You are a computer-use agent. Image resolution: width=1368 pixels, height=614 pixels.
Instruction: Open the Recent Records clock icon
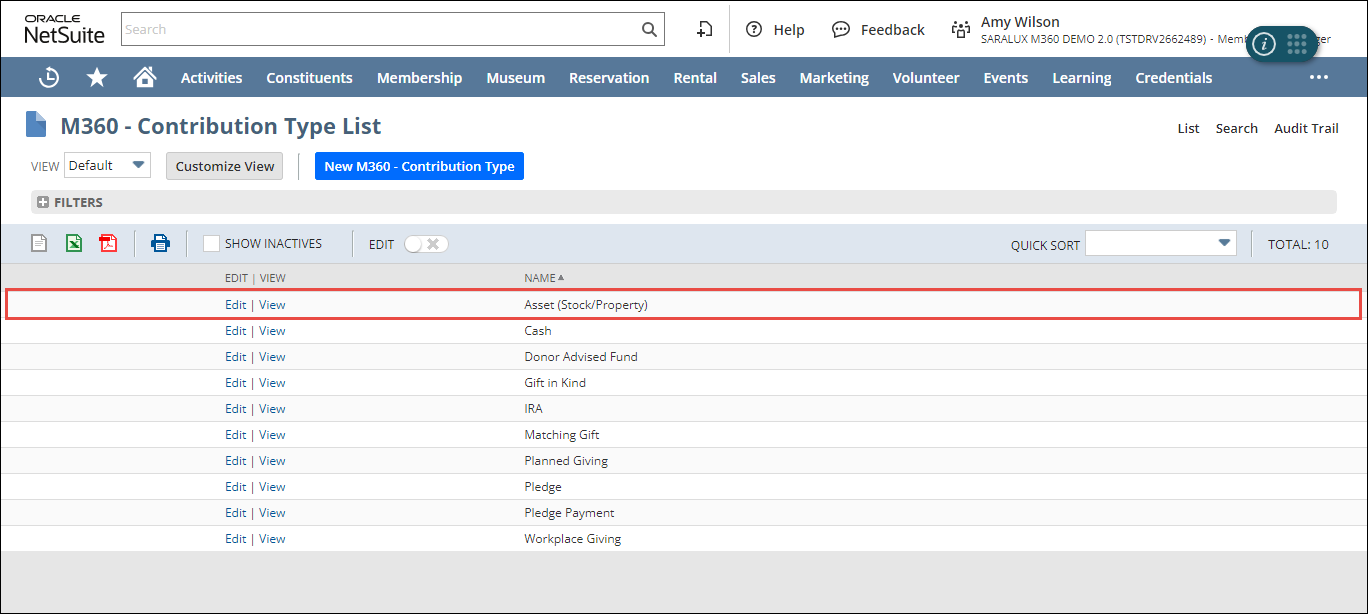click(x=48, y=77)
